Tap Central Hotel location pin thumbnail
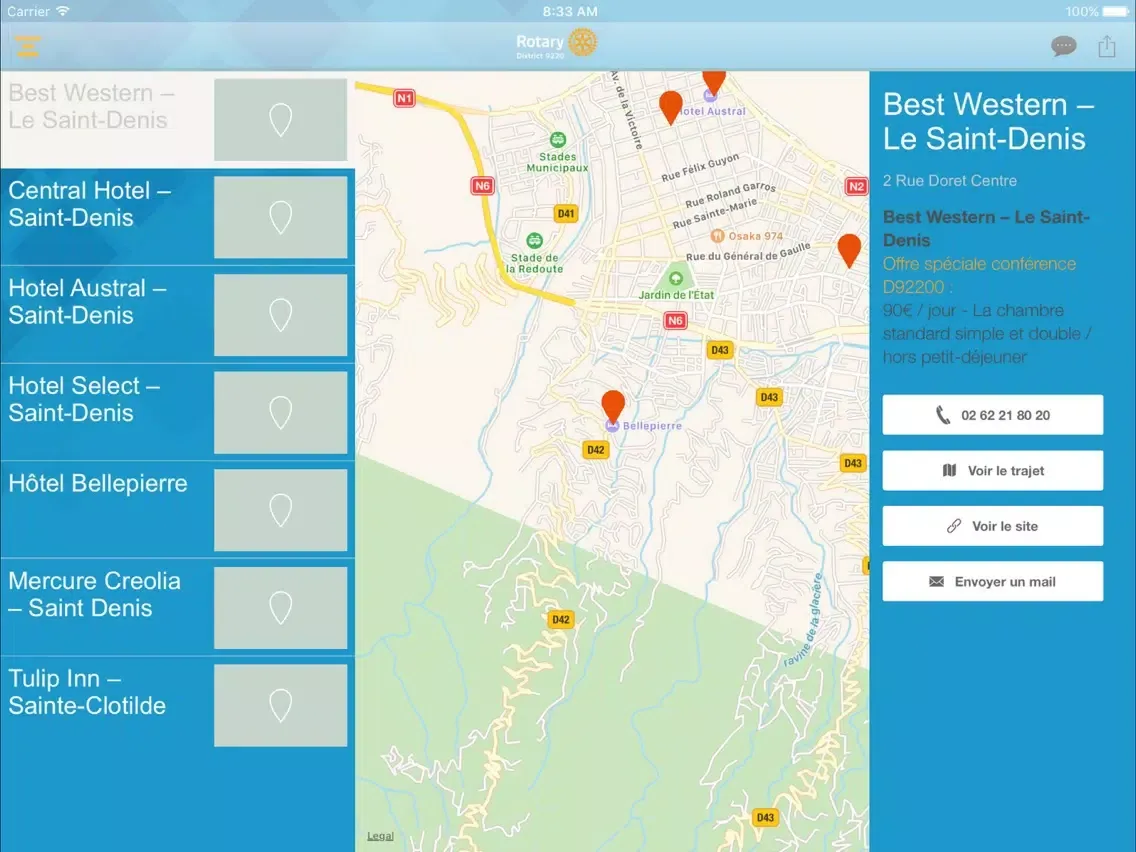The image size is (1136, 852). pyautogui.click(x=280, y=217)
